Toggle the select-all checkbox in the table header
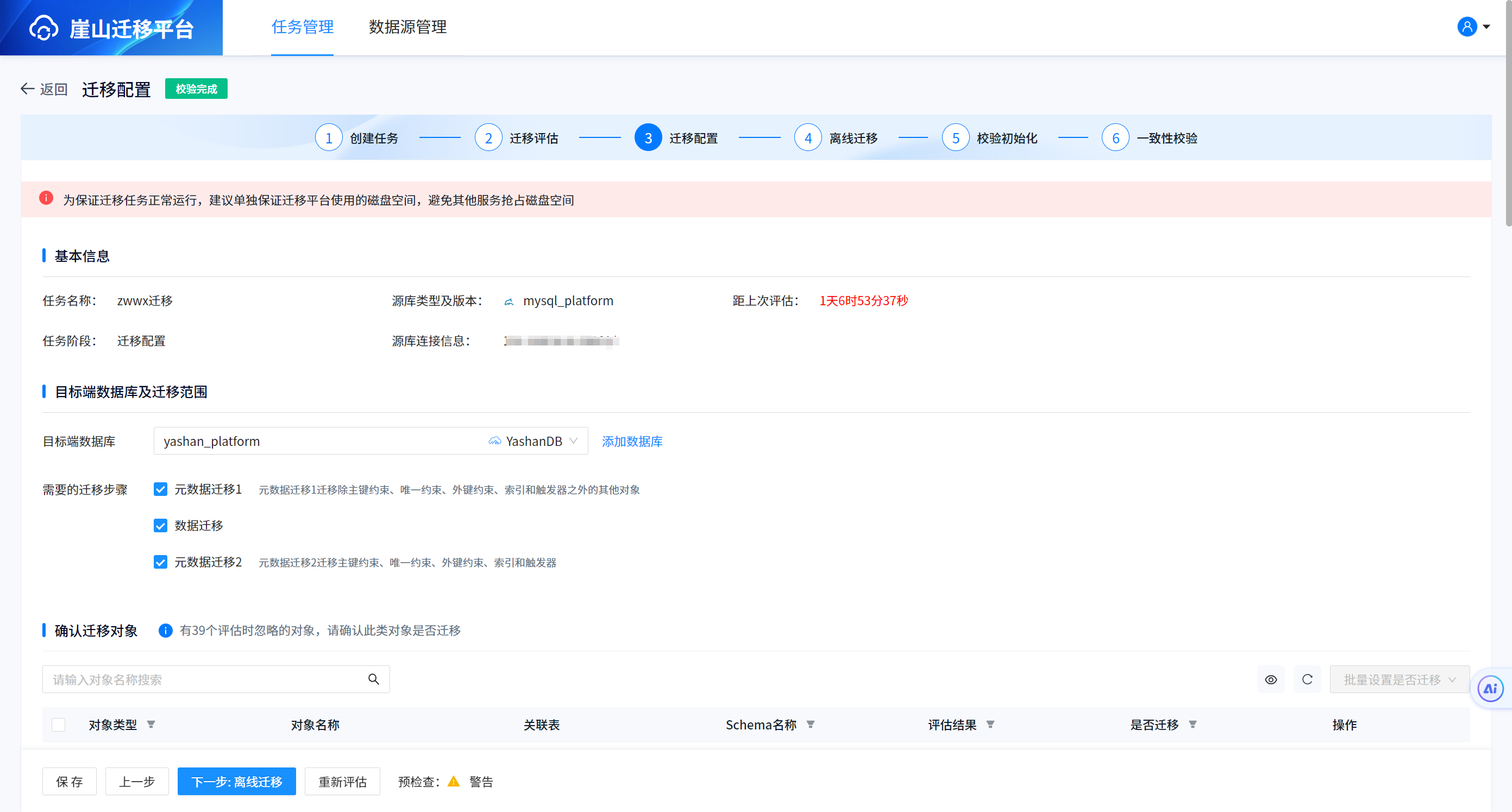 [59, 725]
